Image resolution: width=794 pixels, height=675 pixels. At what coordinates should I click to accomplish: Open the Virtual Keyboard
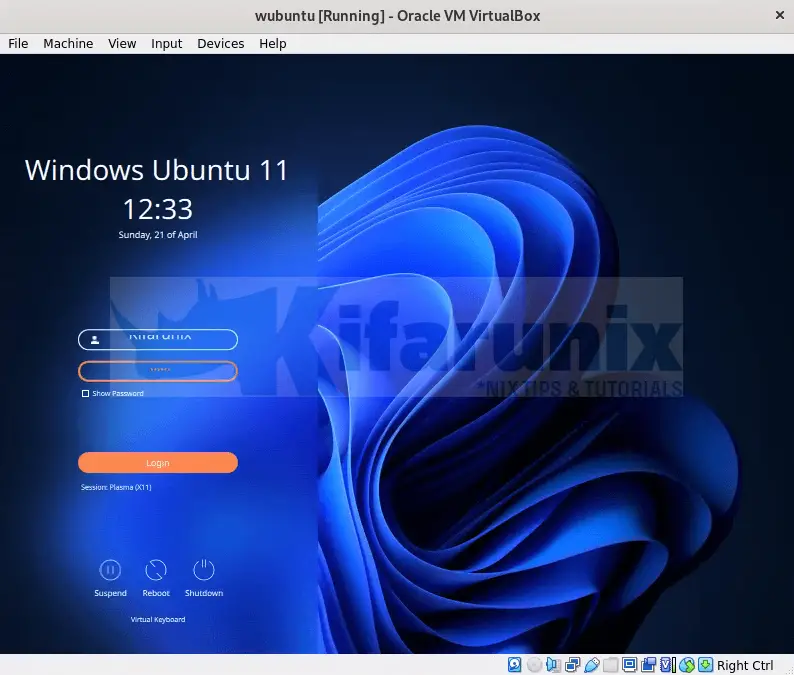(x=158, y=619)
